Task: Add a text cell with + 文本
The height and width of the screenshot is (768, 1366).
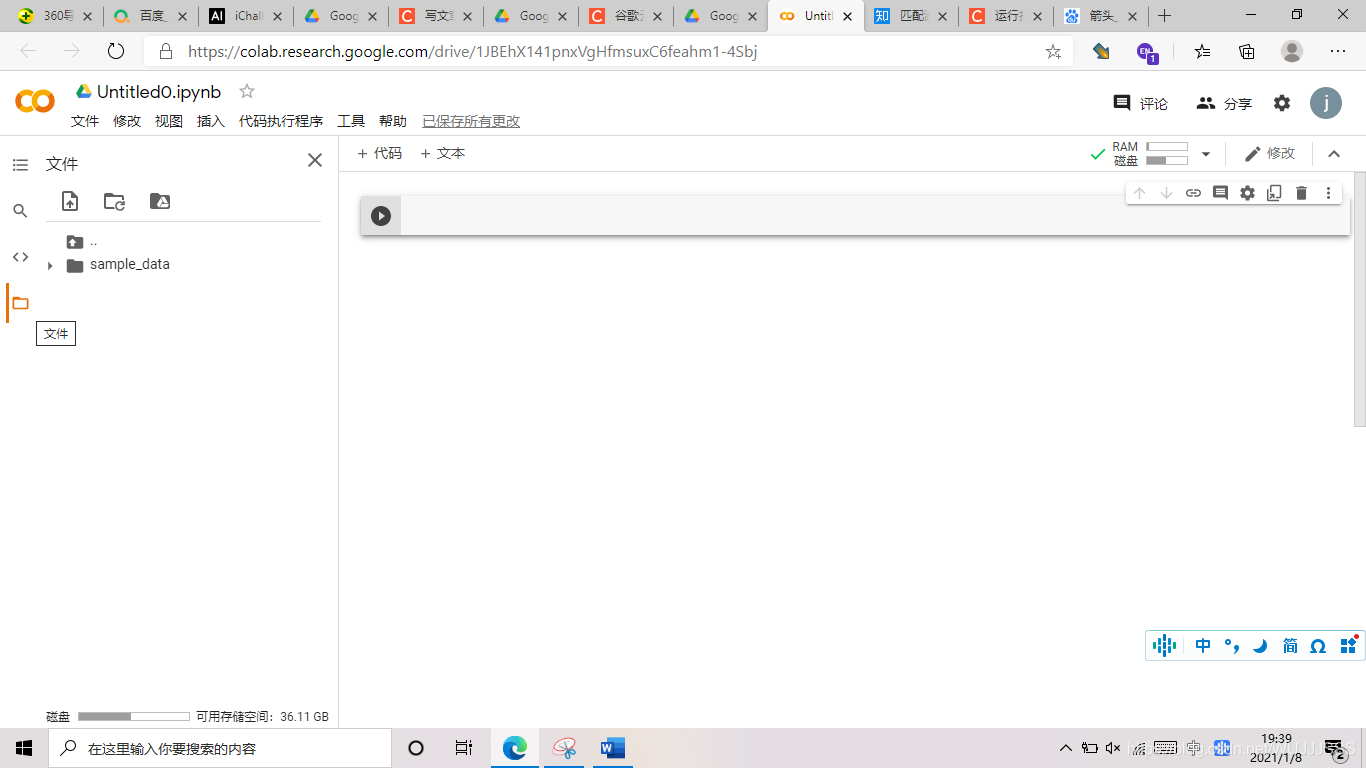Action: point(442,153)
